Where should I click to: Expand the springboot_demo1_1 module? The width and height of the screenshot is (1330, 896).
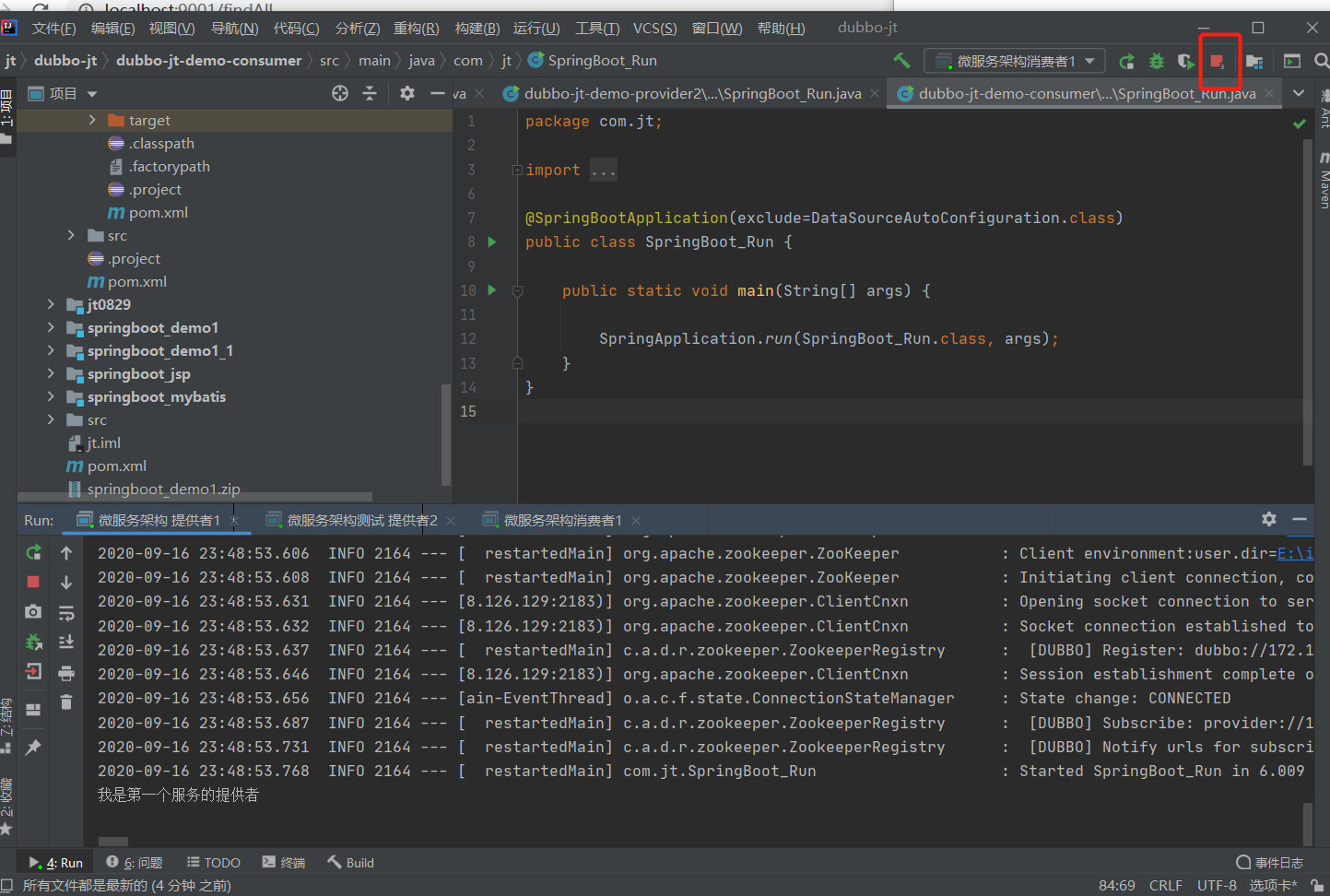tap(51, 350)
